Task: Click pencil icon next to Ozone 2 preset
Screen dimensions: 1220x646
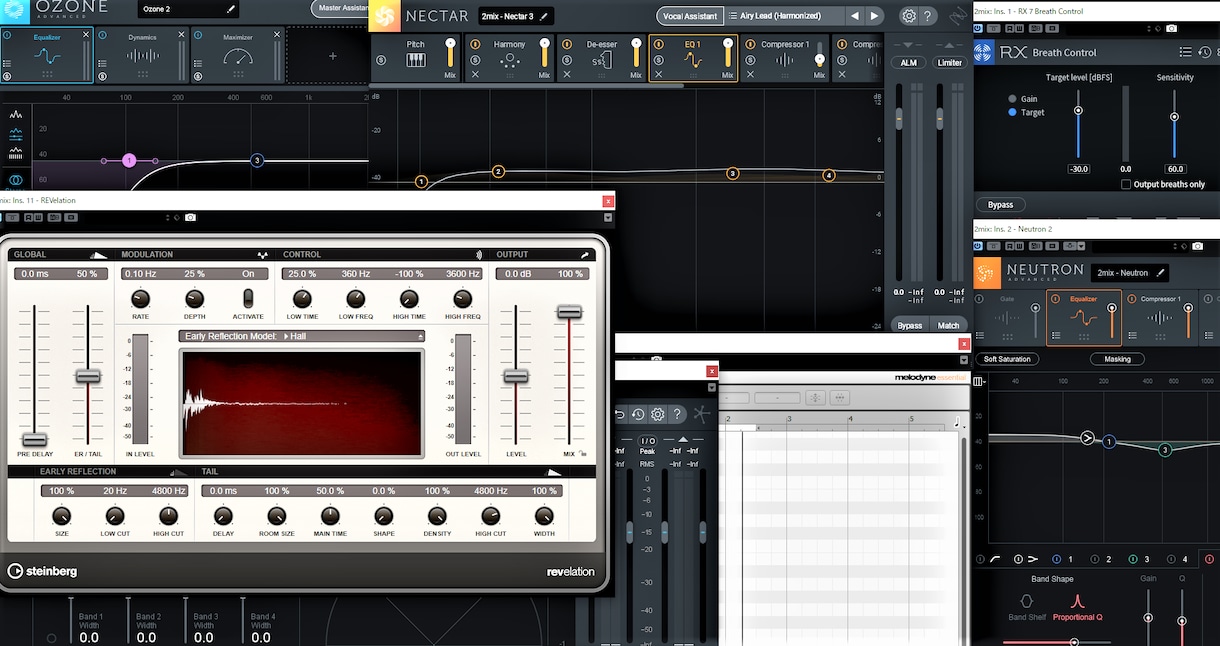Action: pos(232,9)
